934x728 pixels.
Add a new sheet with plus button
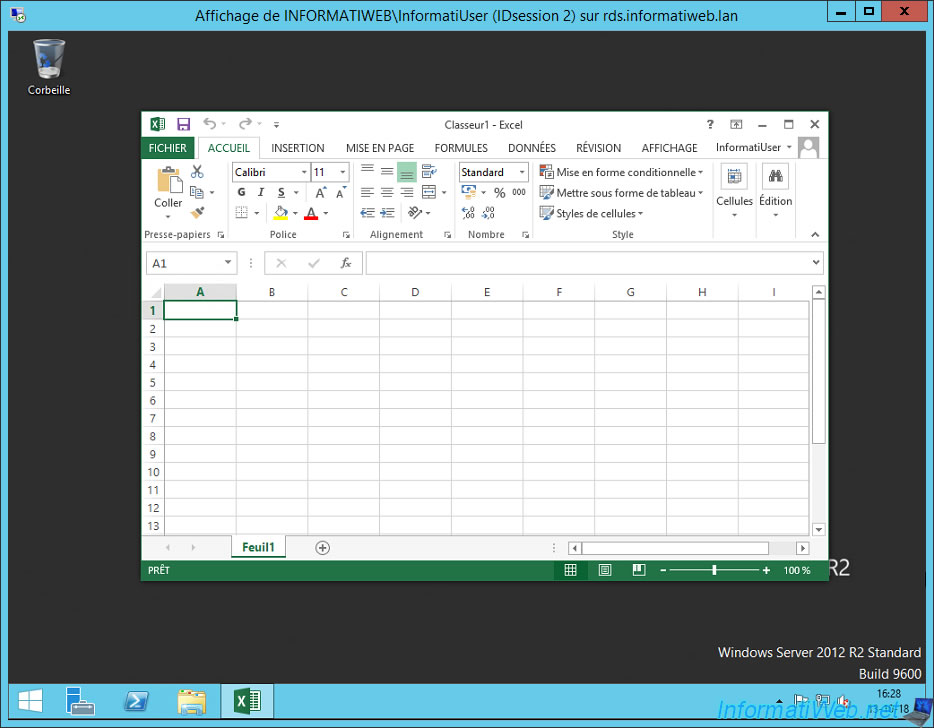(322, 547)
